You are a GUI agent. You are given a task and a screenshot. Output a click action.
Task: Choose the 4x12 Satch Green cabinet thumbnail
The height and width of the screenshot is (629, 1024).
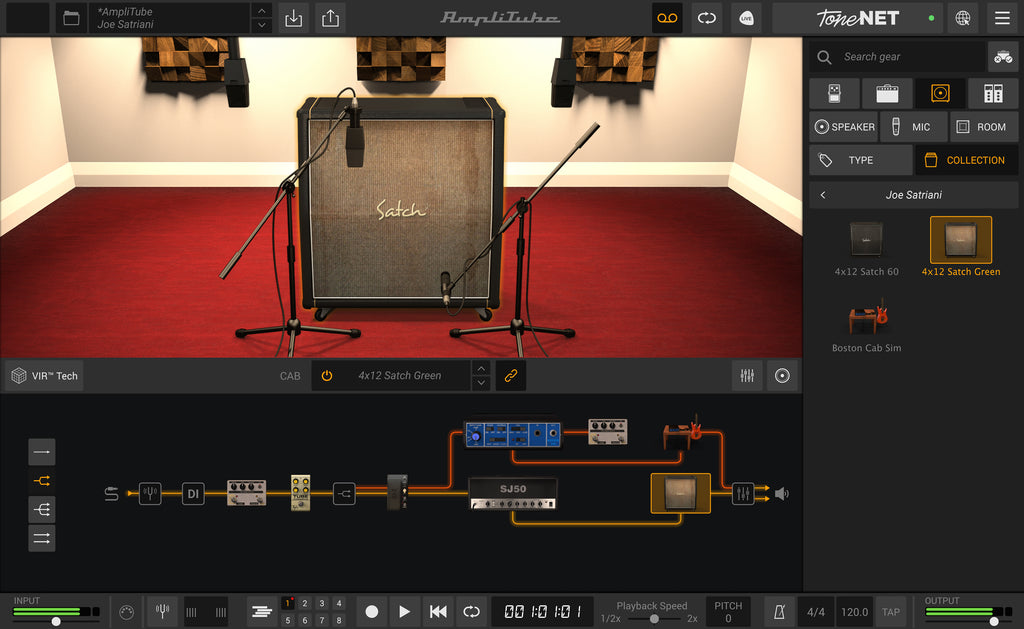(x=961, y=240)
